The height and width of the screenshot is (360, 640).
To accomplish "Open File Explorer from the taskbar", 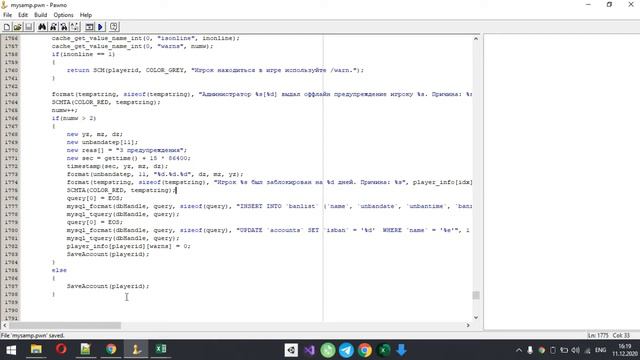I will click(x=36, y=350).
